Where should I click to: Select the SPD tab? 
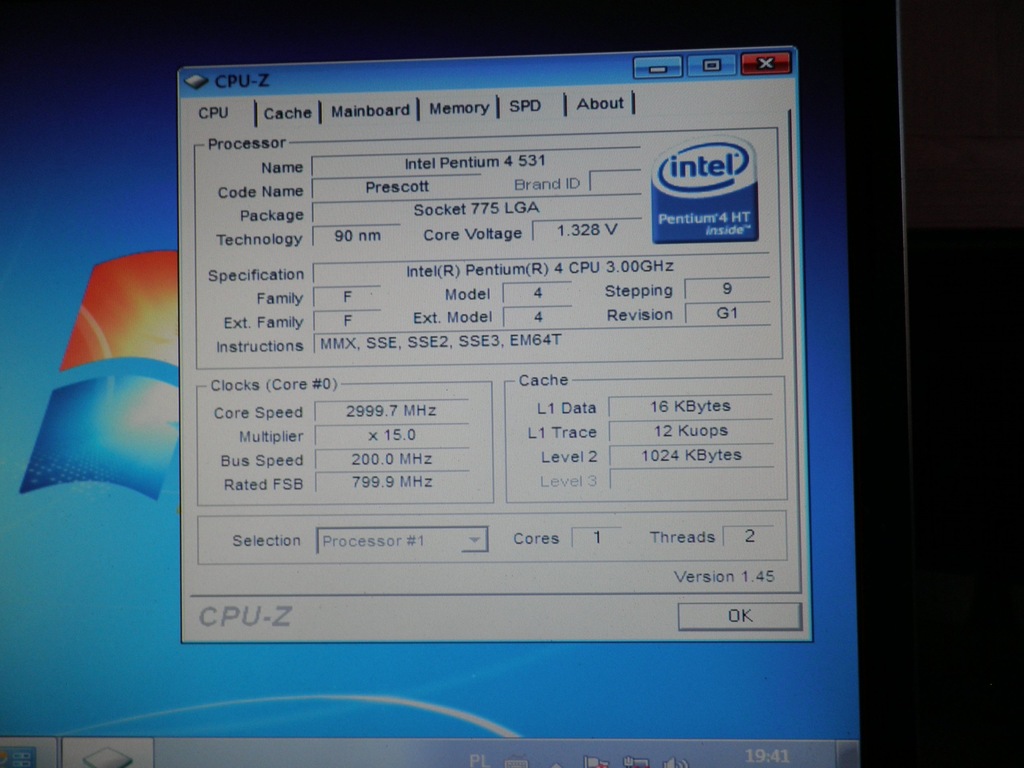coord(525,106)
